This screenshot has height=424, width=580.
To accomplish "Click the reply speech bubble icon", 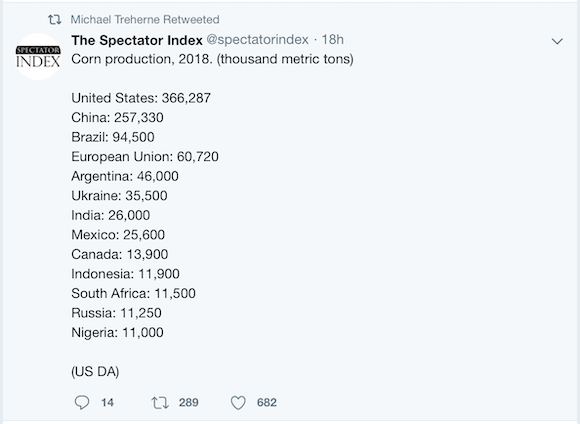I will click(82, 402).
